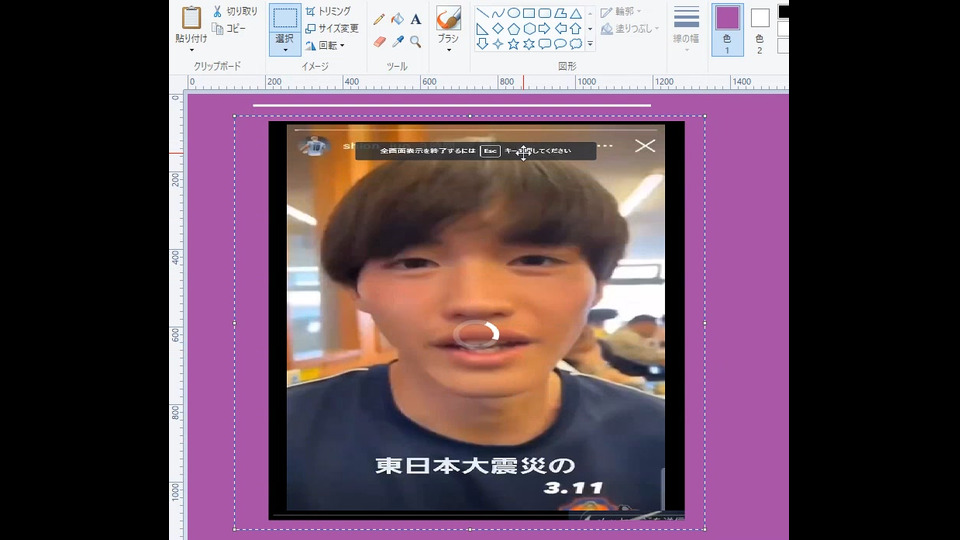Choose the Right arrow shape
Image resolution: width=960 pixels, height=540 pixels.
[x=544, y=29]
